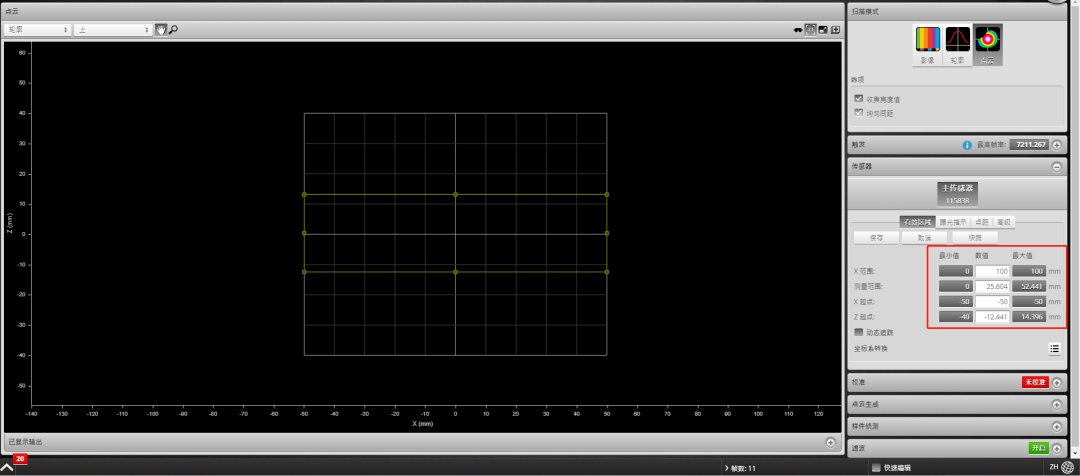
Task: Click the 保存 button
Action: click(877, 238)
